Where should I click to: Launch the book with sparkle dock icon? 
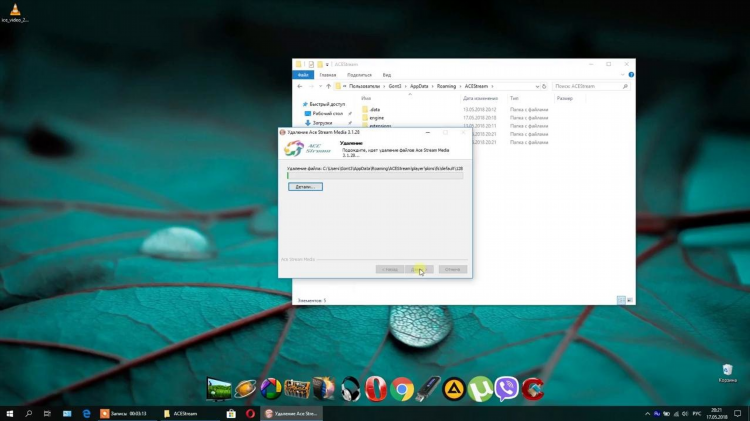tap(324, 388)
